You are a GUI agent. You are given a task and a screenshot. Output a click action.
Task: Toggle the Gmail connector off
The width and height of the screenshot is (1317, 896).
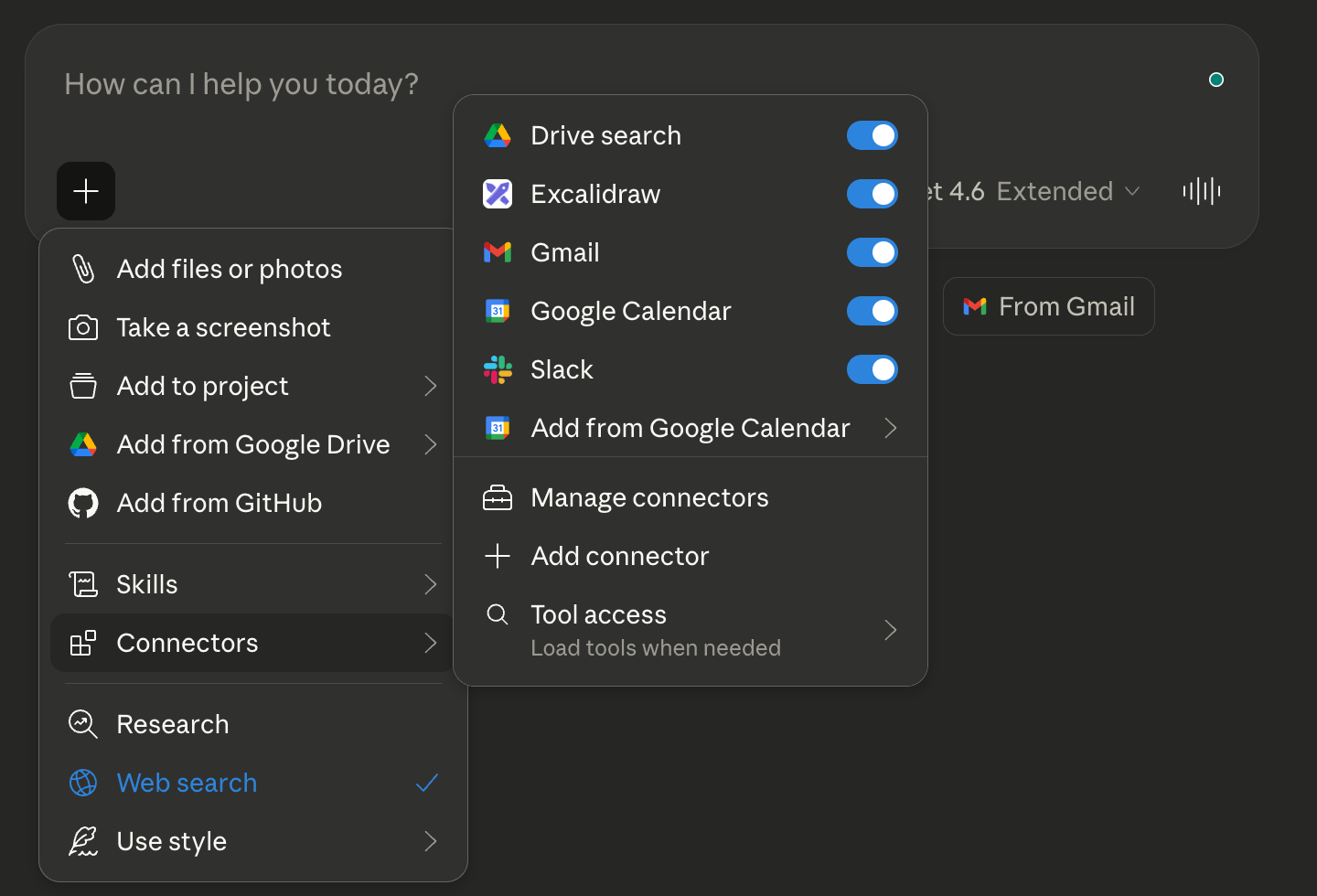tap(873, 252)
